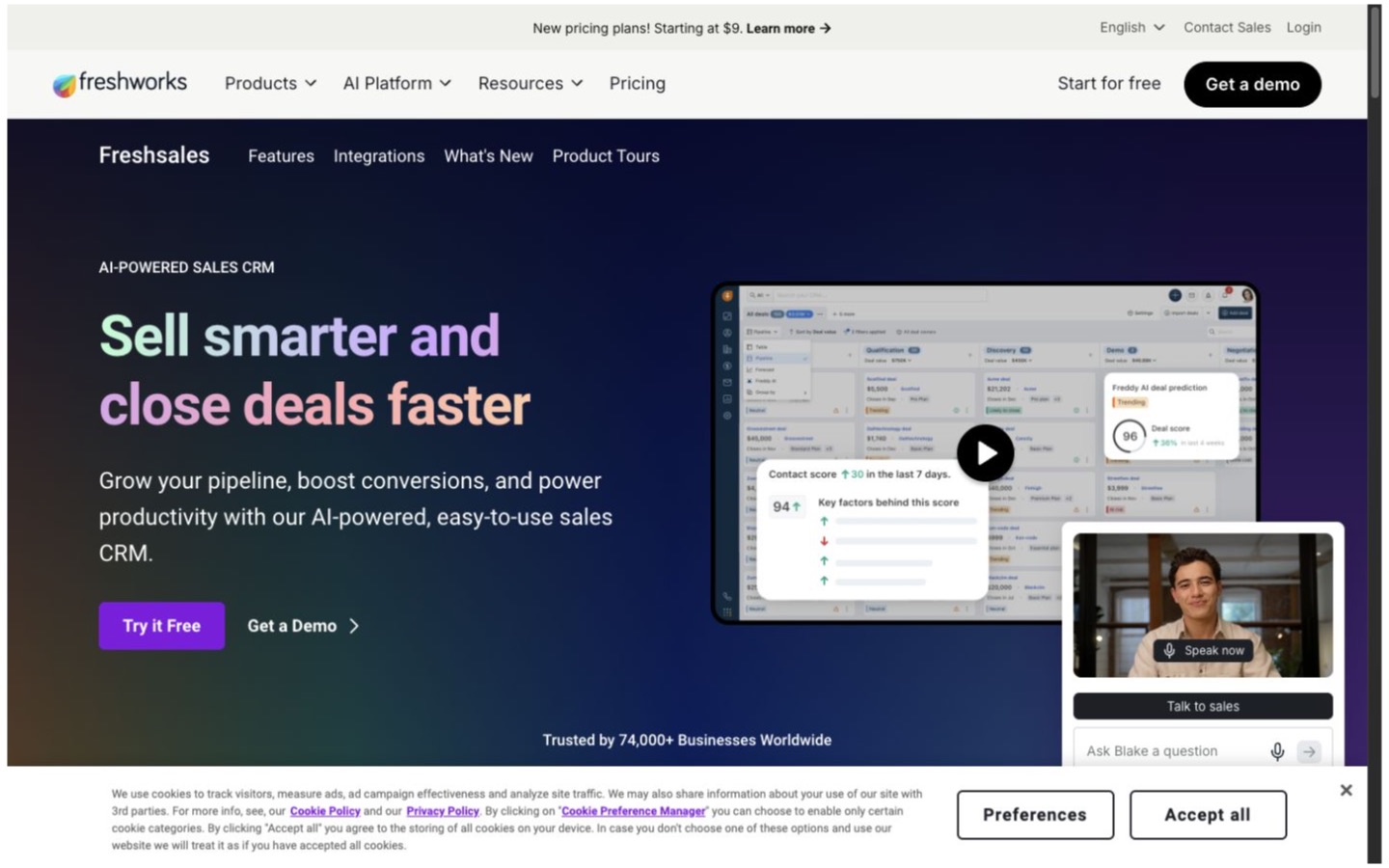Click the Login link
This screenshot has width=1389, height=868.
pos(1303,28)
